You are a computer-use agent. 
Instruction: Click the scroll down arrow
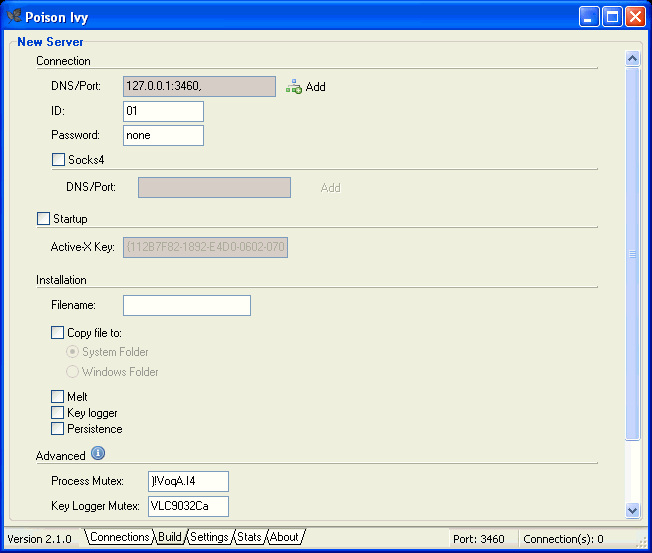(x=631, y=510)
